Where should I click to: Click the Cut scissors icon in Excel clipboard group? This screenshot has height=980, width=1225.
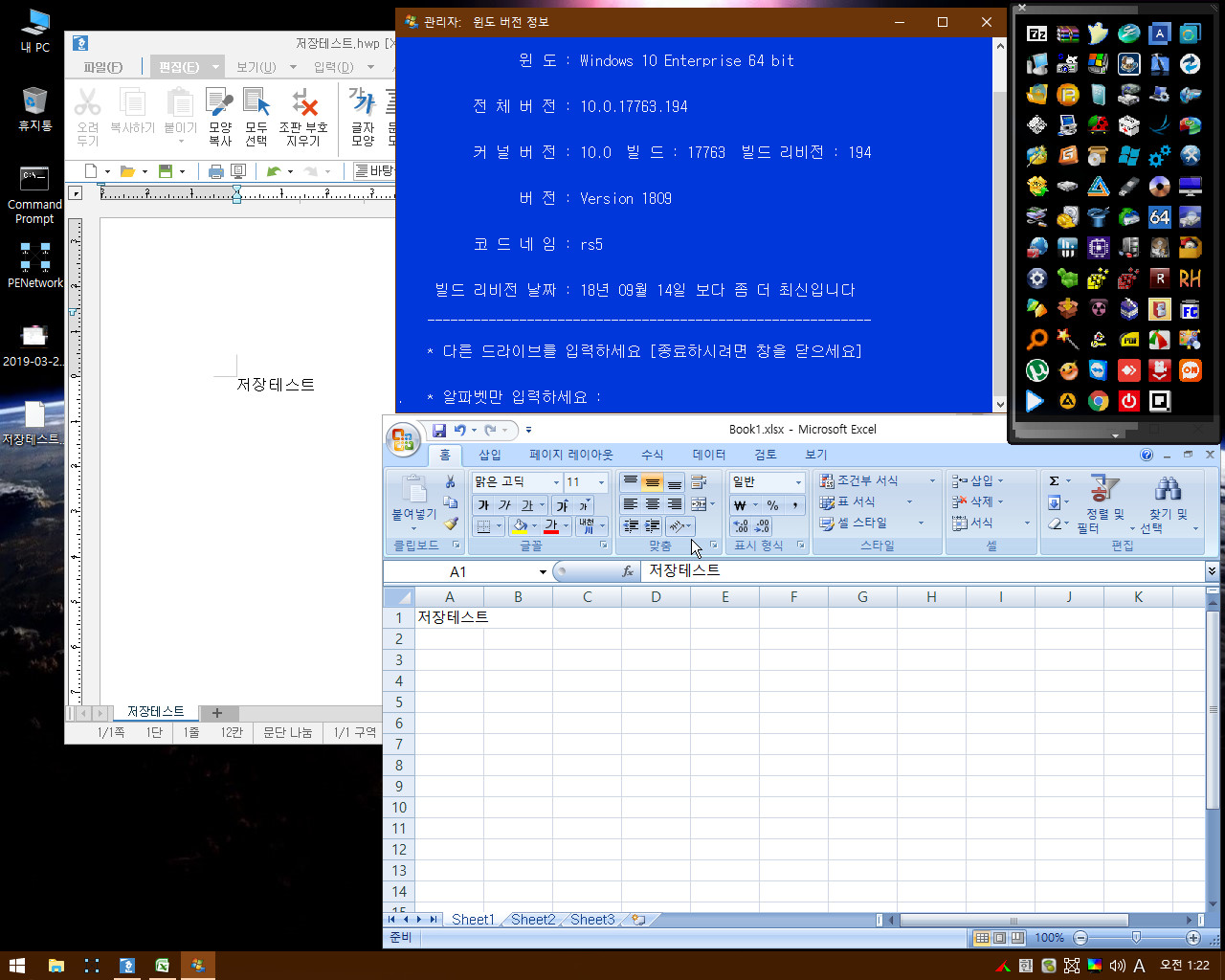click(x=451, y=481)
